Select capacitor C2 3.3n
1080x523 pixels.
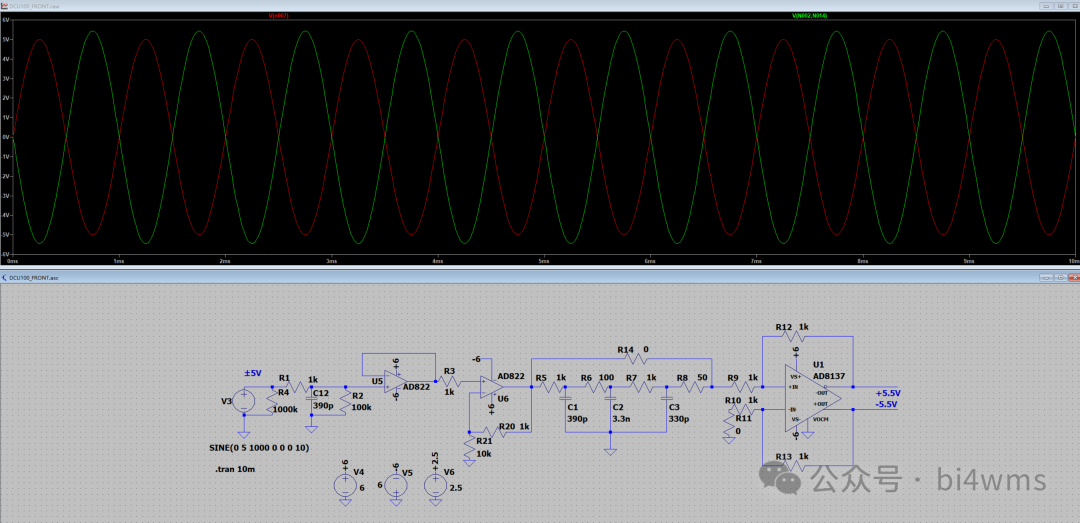coord(610,400)
